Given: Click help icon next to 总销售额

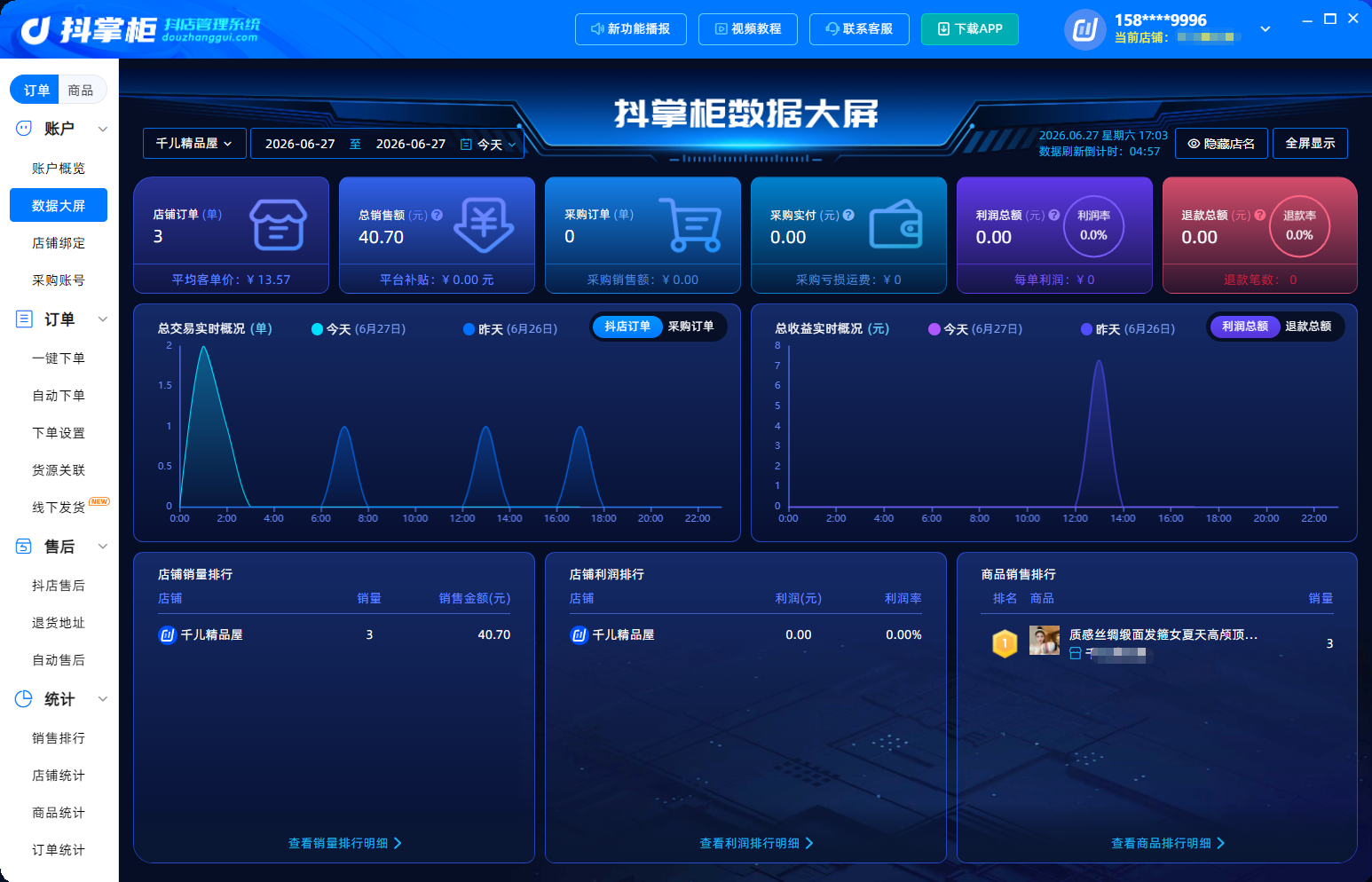Looking at the screenshot, I should 437,215.
